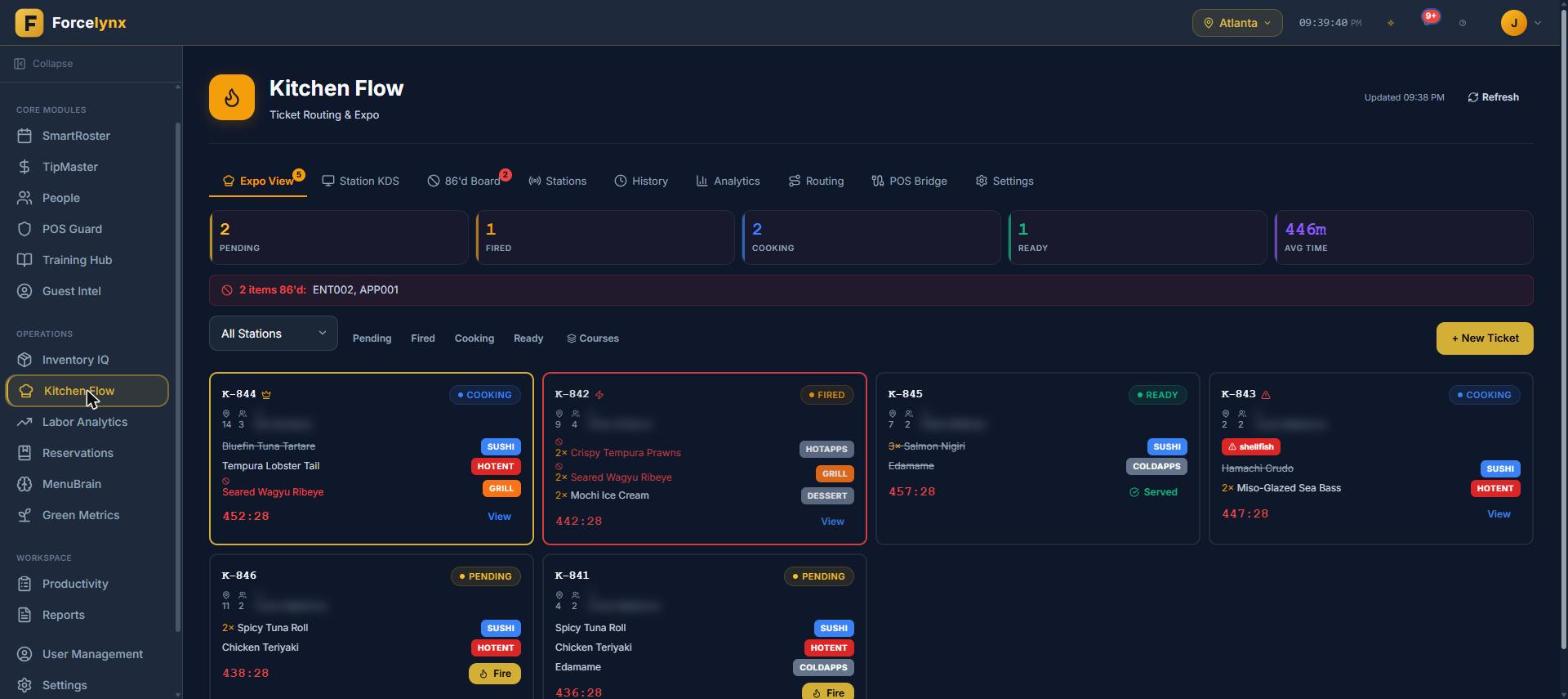View ticket K-842
This screenshot has height=699, width=1568.
(x=832, y=522)
